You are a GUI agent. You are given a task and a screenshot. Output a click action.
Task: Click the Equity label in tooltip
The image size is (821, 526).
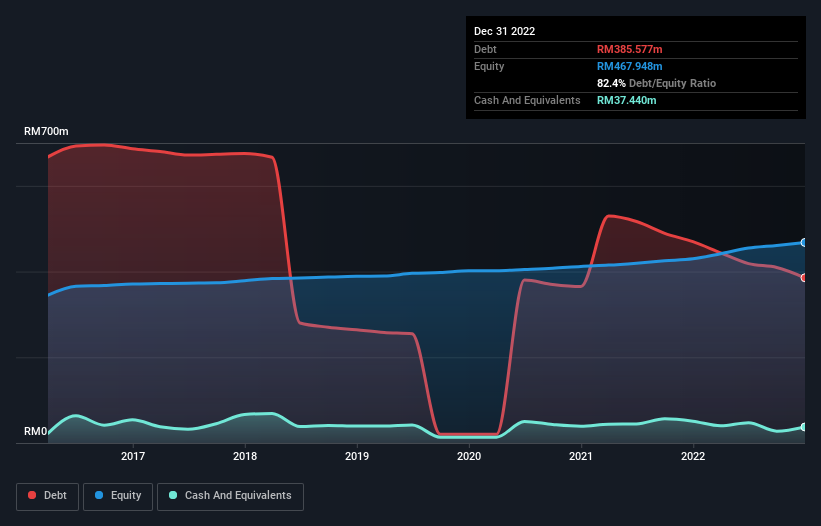tap(489, 66)
